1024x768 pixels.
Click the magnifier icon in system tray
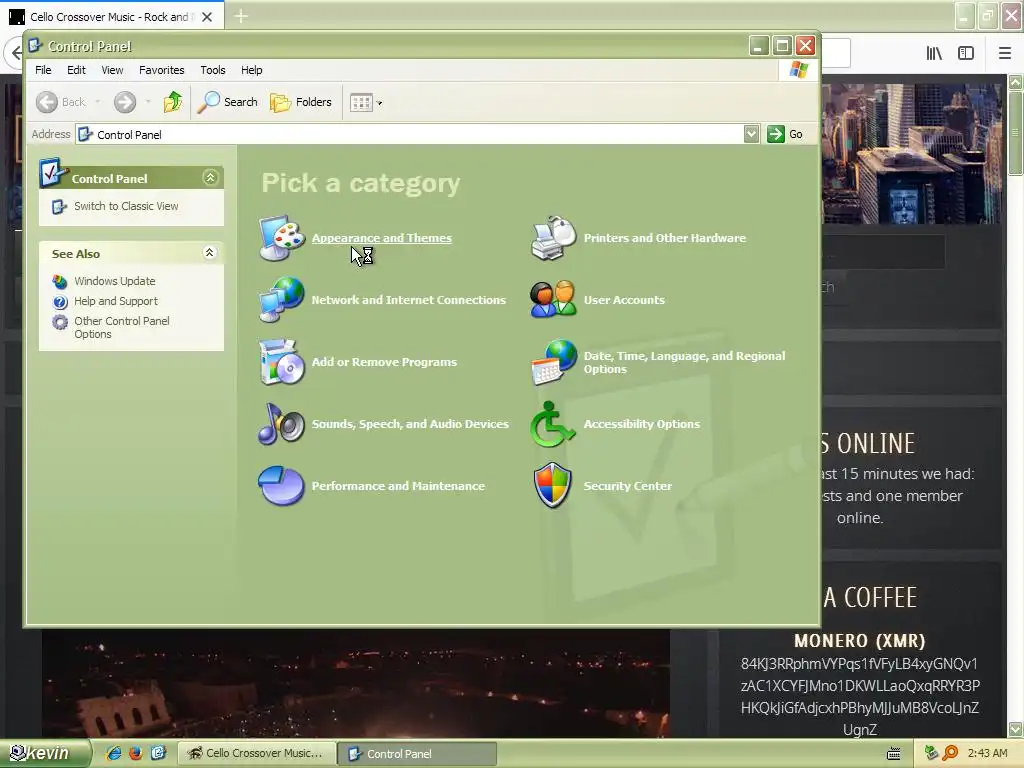[x=950, y=754]
